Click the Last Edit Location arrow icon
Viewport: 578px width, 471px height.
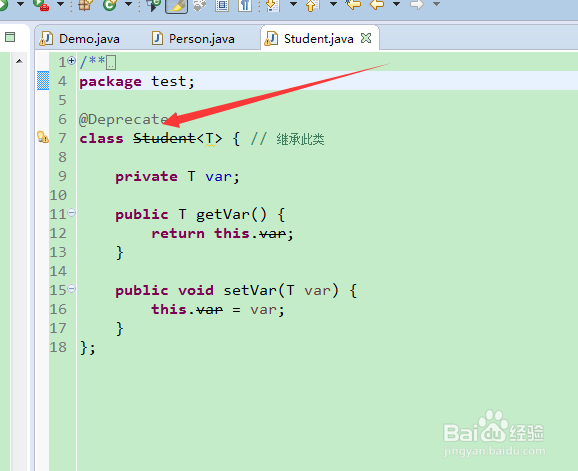[x=353, y=5]
